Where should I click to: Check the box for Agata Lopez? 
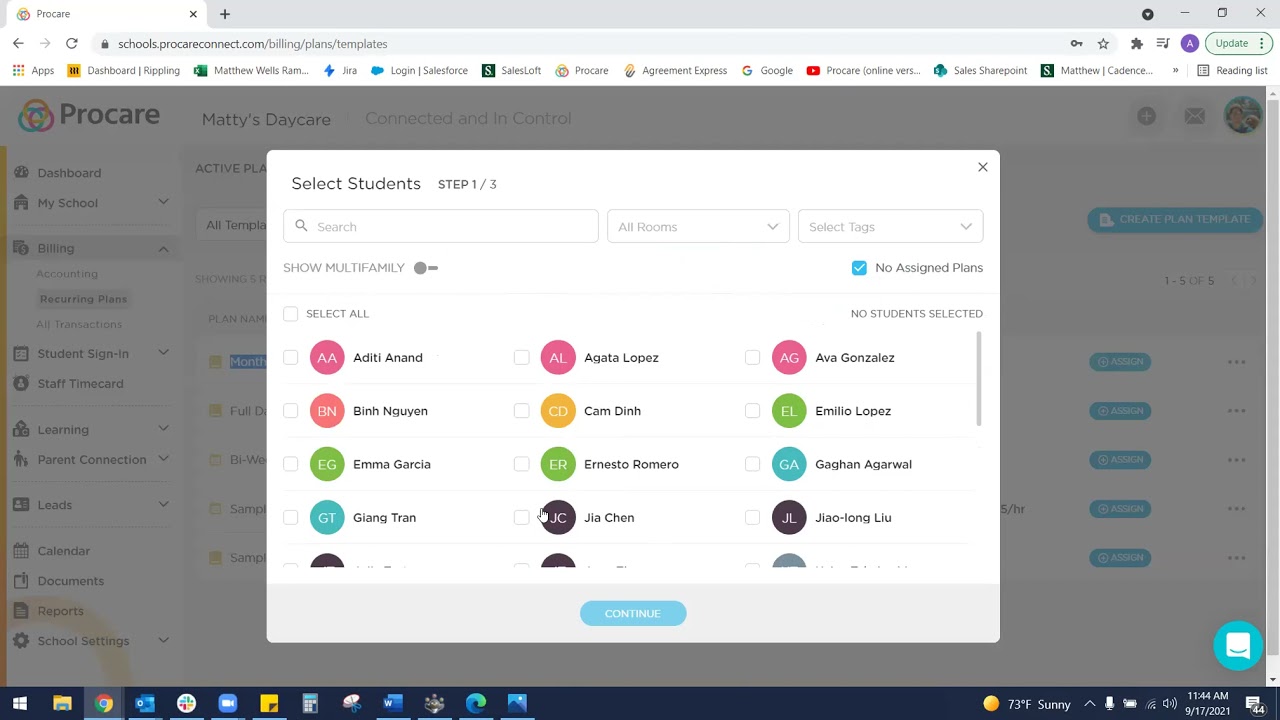pos(521,357)
